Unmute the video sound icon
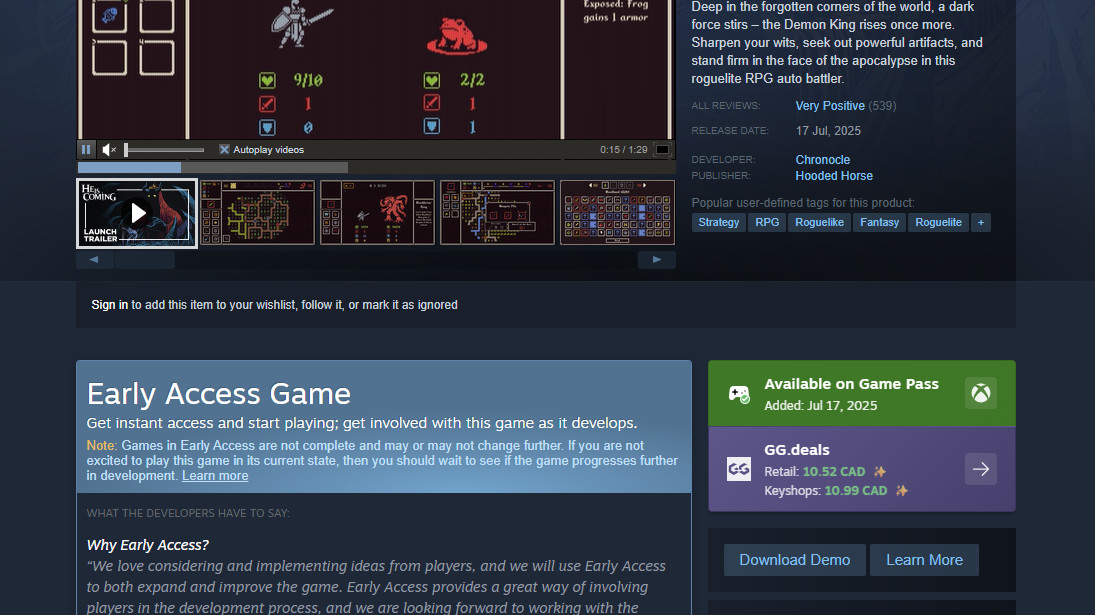Viewport: 1095px width, 615px height. 109,149
